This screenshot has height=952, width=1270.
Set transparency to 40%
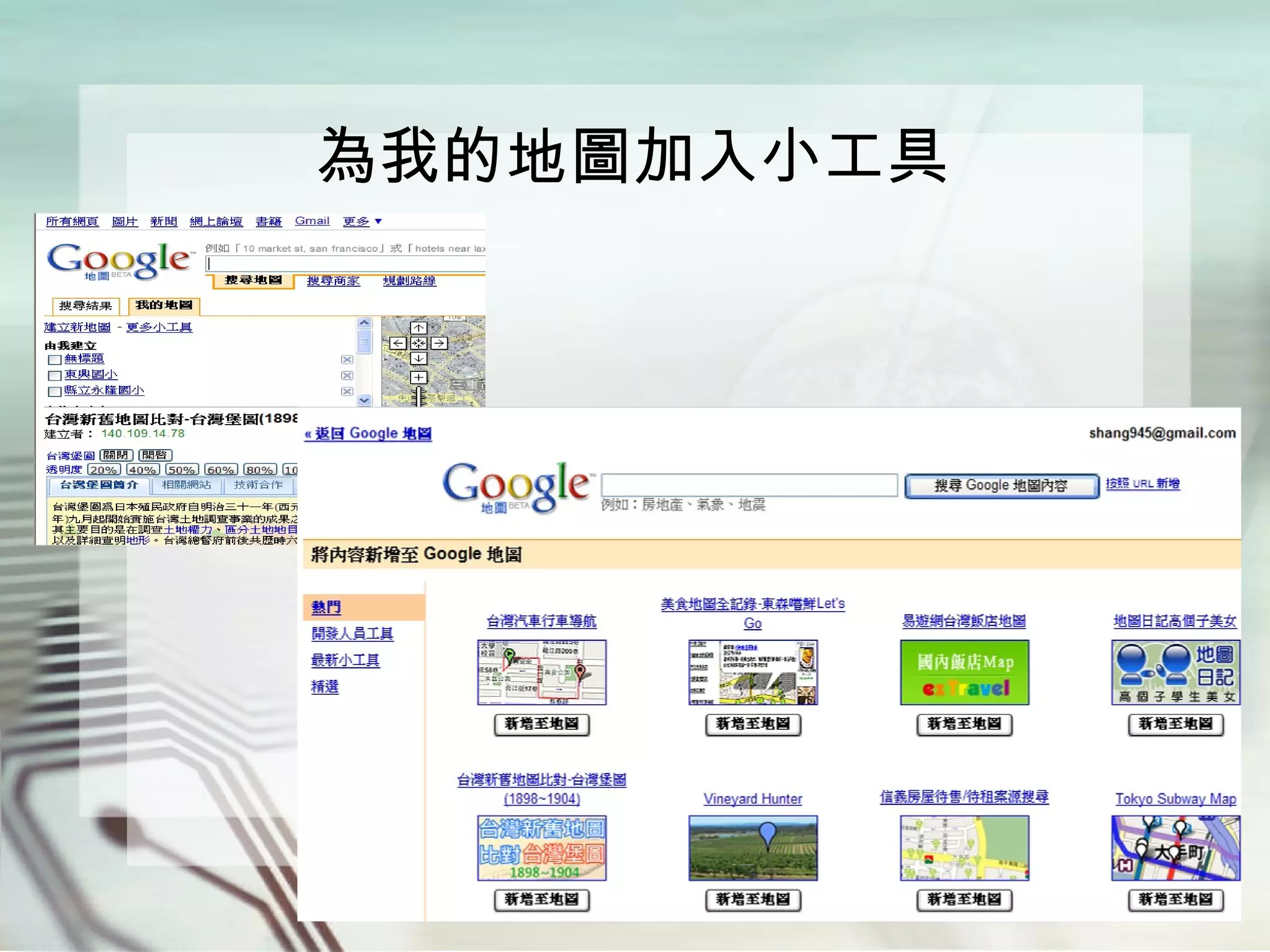tap(143, 470)
